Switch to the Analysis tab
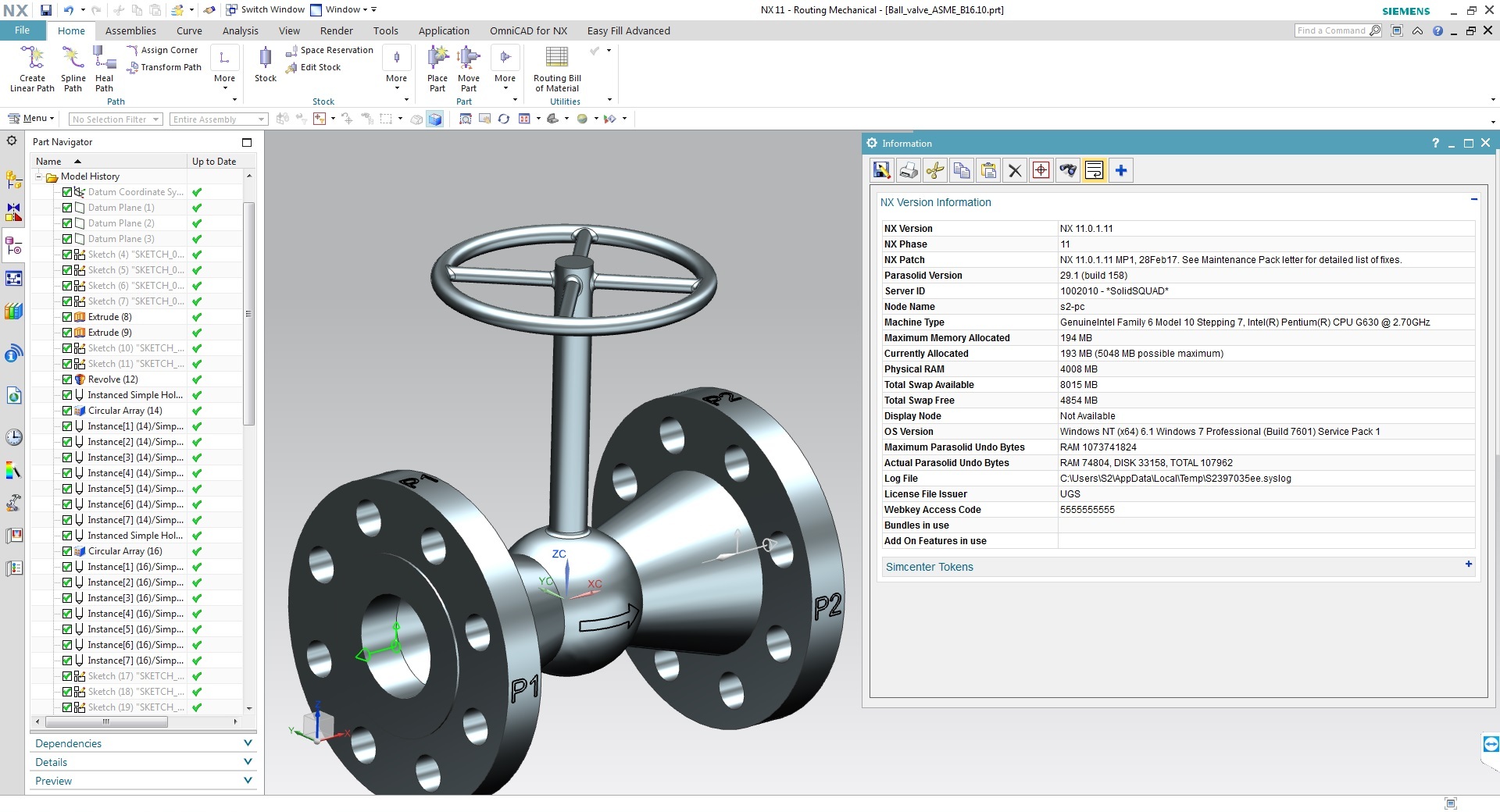 [x=240, y=31]
